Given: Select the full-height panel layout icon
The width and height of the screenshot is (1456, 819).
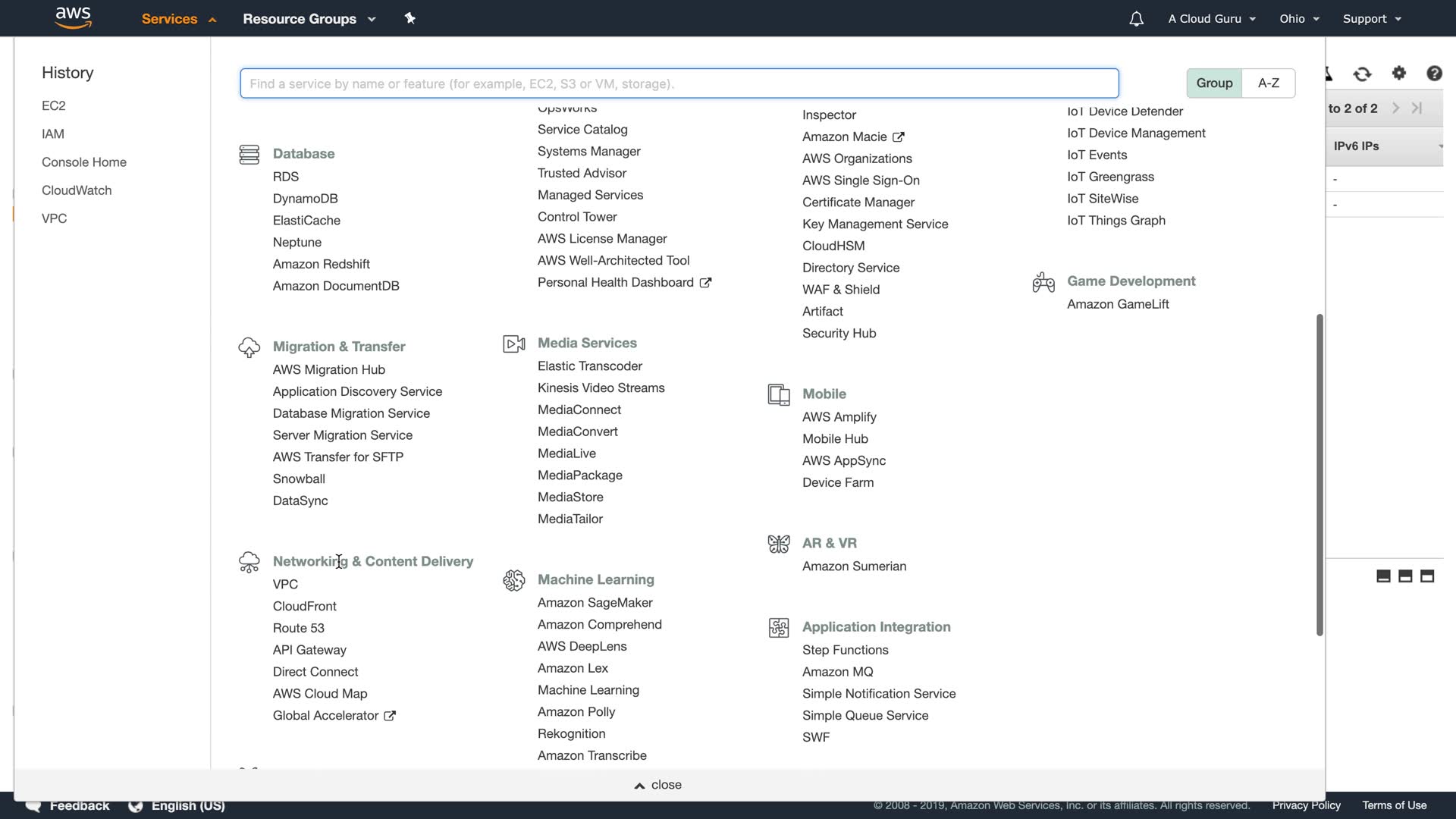Looking at the screenshot, I should (x=1426, y=576).
